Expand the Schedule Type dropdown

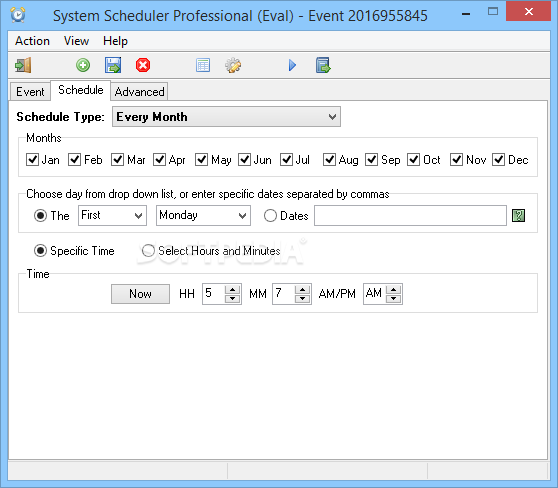coord(226,116)
